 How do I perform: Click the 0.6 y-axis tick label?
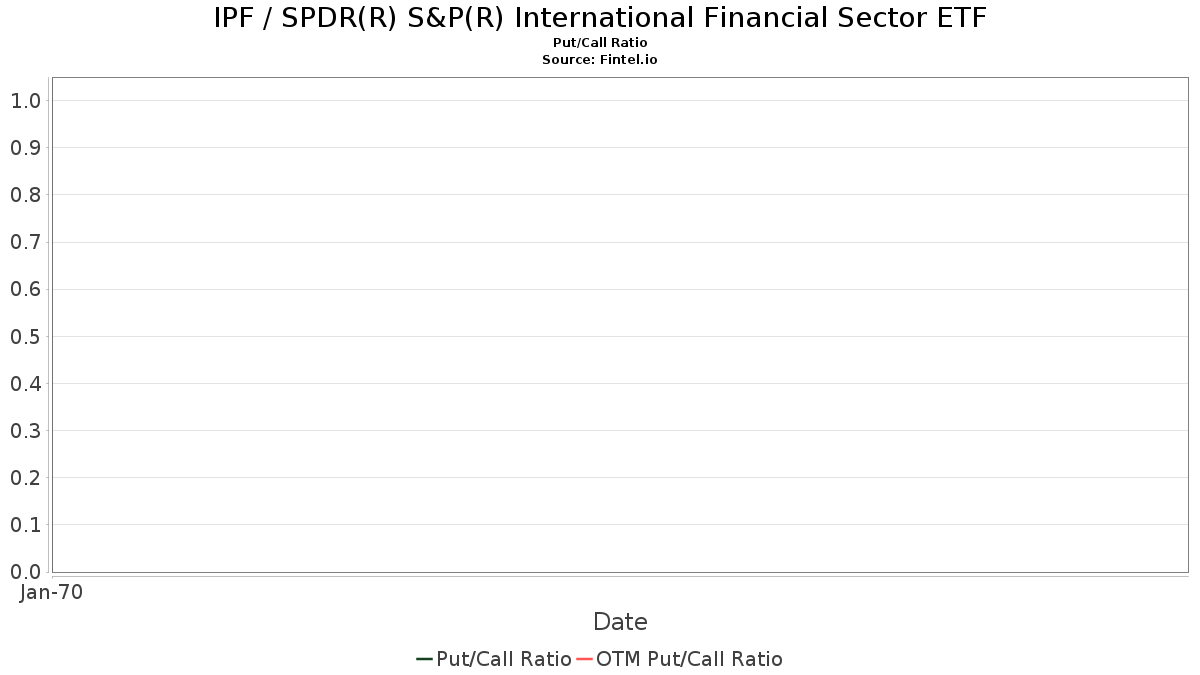click(x=26, y=289)
